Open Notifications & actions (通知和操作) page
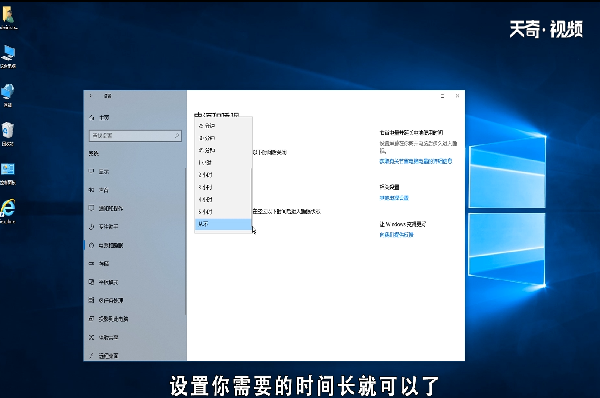The image size is (600, 398). pos(134,208)
